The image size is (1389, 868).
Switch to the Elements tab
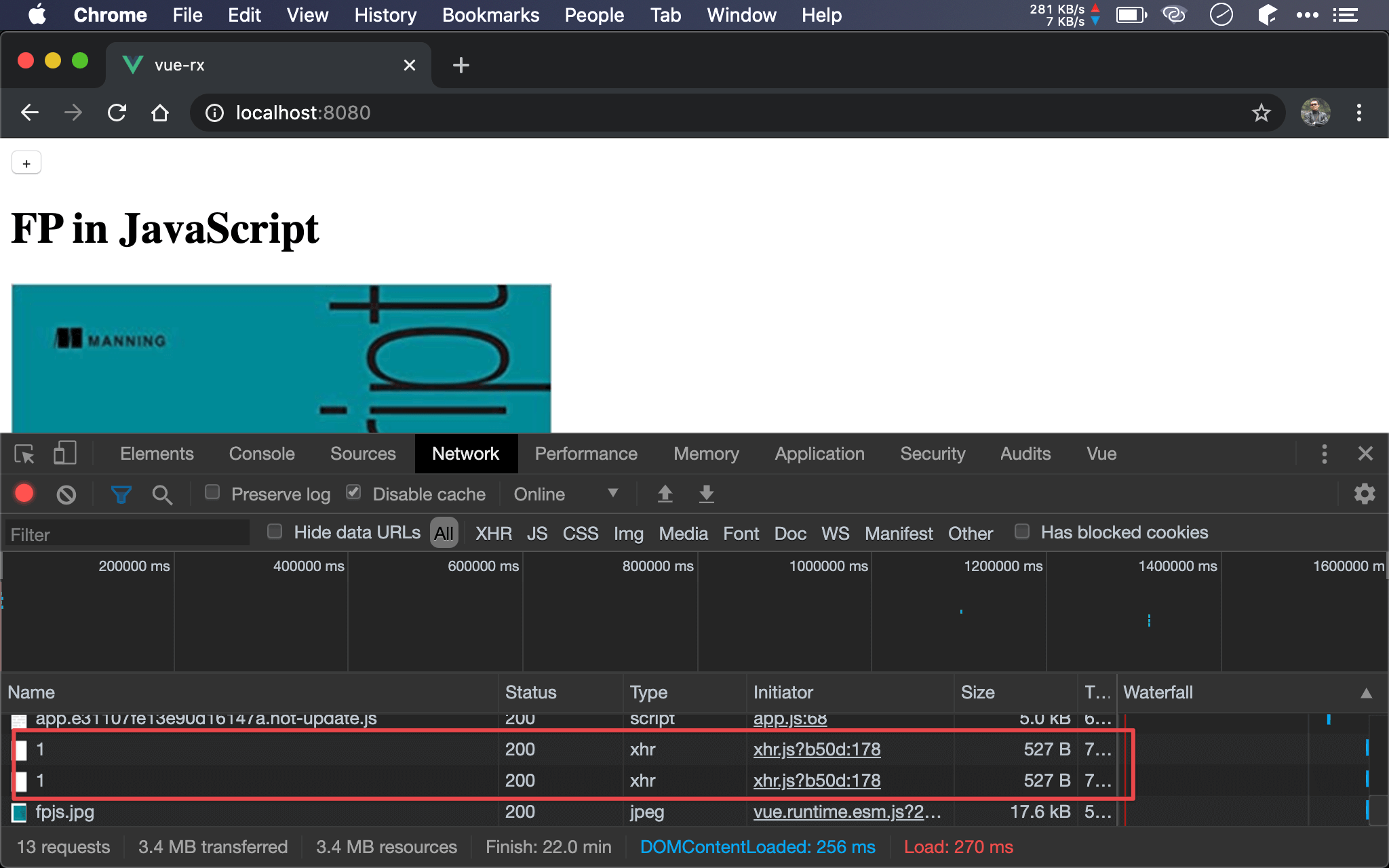pyautogui.click(x=157, y=454)
